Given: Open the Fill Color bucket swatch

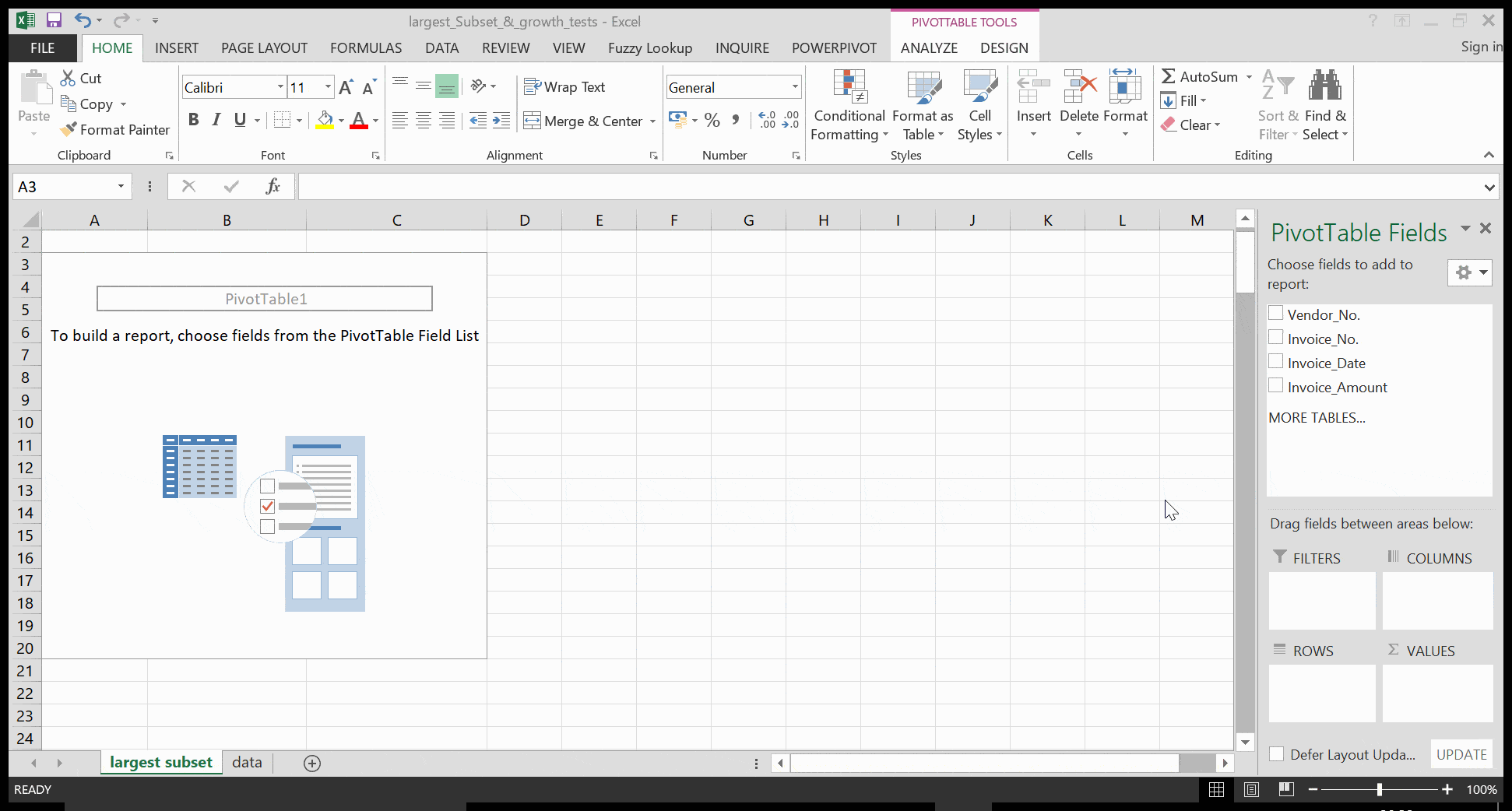Looking at the screenshot, I should pyautogui.click(x=325, y=120).
